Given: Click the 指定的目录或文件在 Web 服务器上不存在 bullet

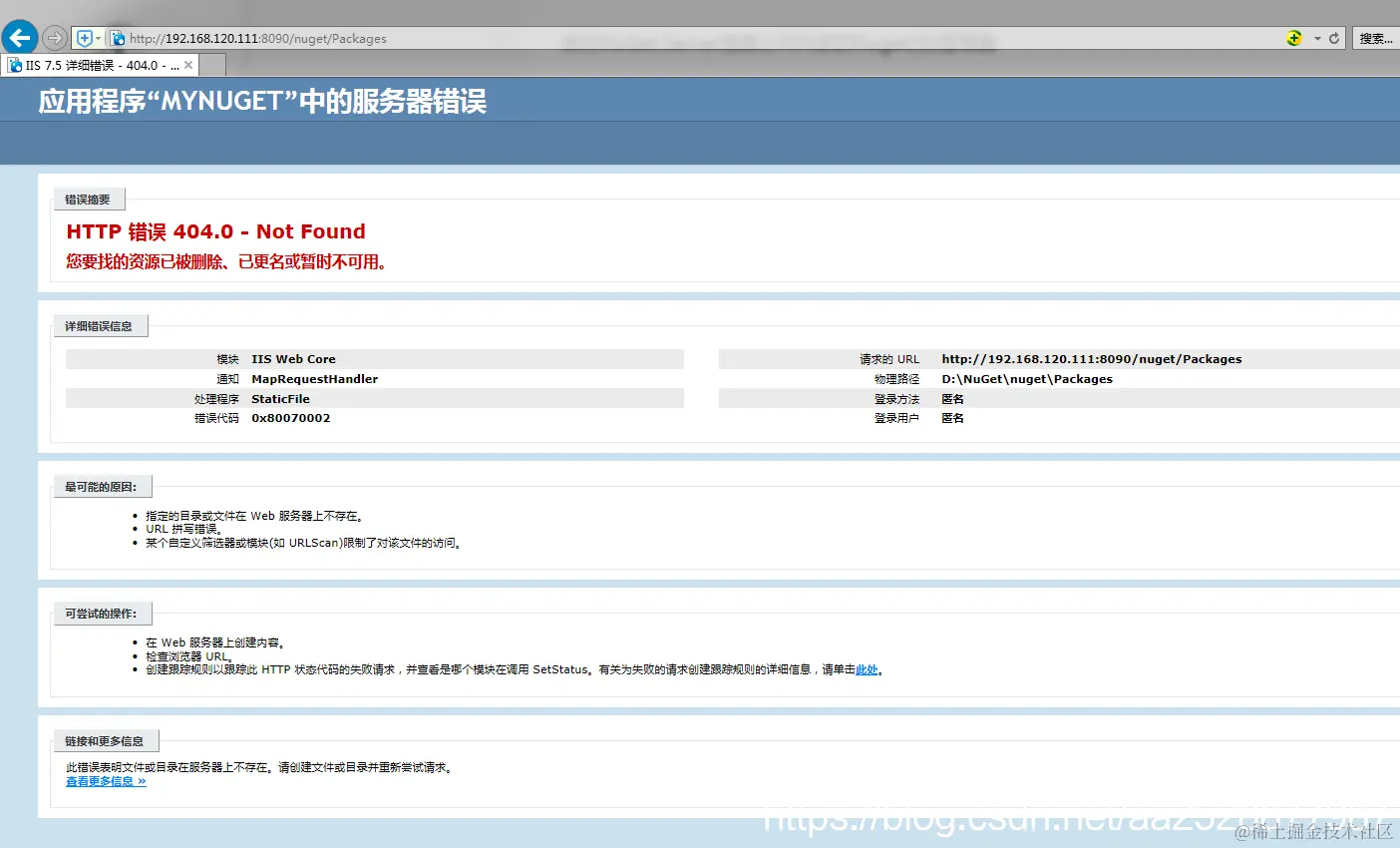Looking at the screenshot, I should click(255, 516).
